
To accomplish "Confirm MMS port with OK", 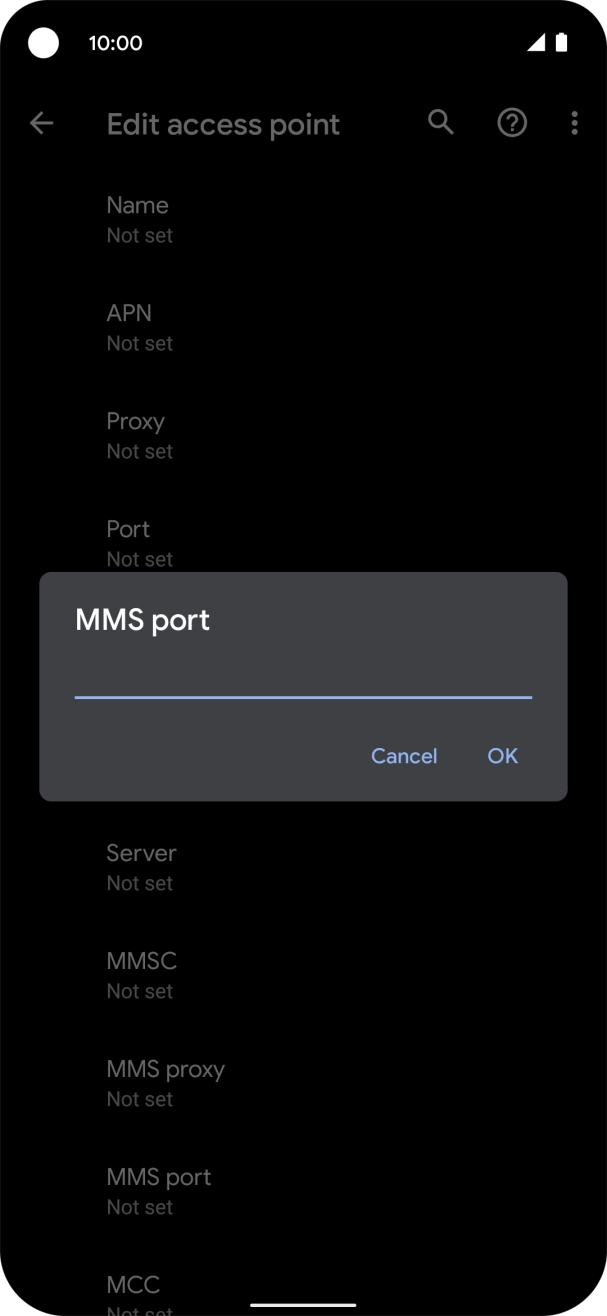I will pyautogui.click(x=502, y=756).
